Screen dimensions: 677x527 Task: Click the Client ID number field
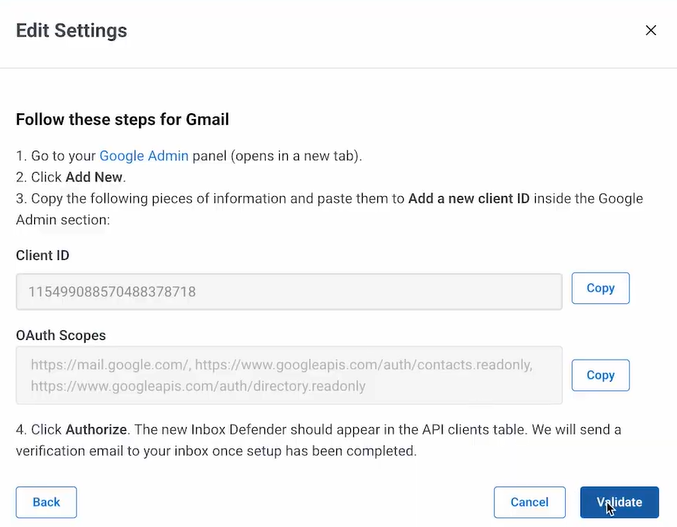[289, 292]
